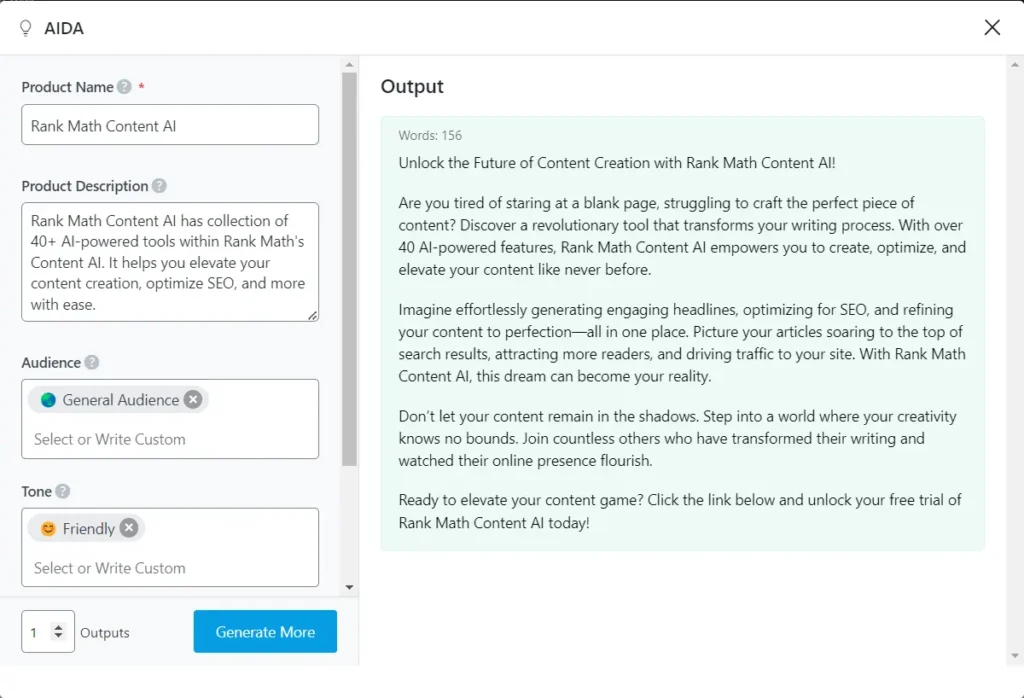Close the AIDA dialog with the X
This screenshot has width=1024, height=698.
tap(992, 27)
